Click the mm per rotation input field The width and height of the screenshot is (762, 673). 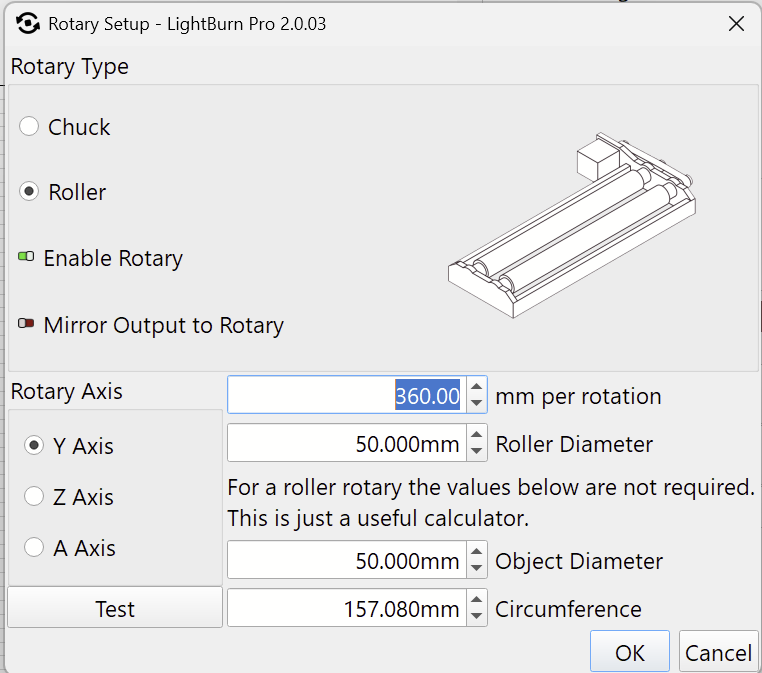pyautogui.click(x=347, y=395)
